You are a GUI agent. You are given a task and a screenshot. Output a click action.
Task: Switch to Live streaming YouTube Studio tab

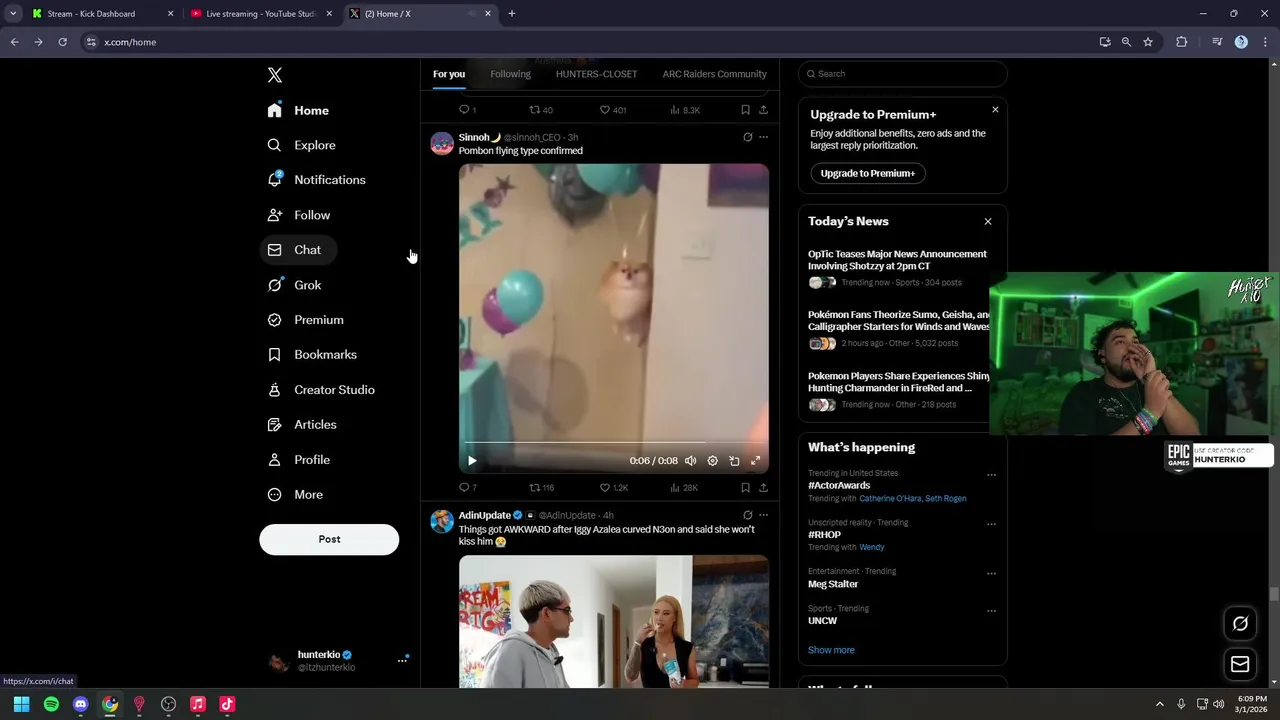click(262, 14)
